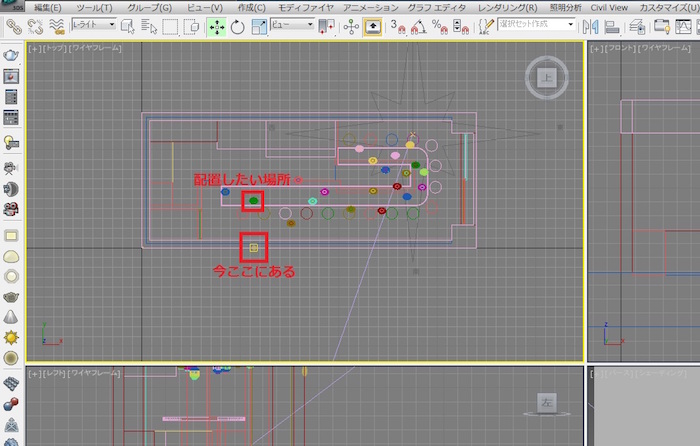Open the モディファイヤ menu

click(305, 7)
